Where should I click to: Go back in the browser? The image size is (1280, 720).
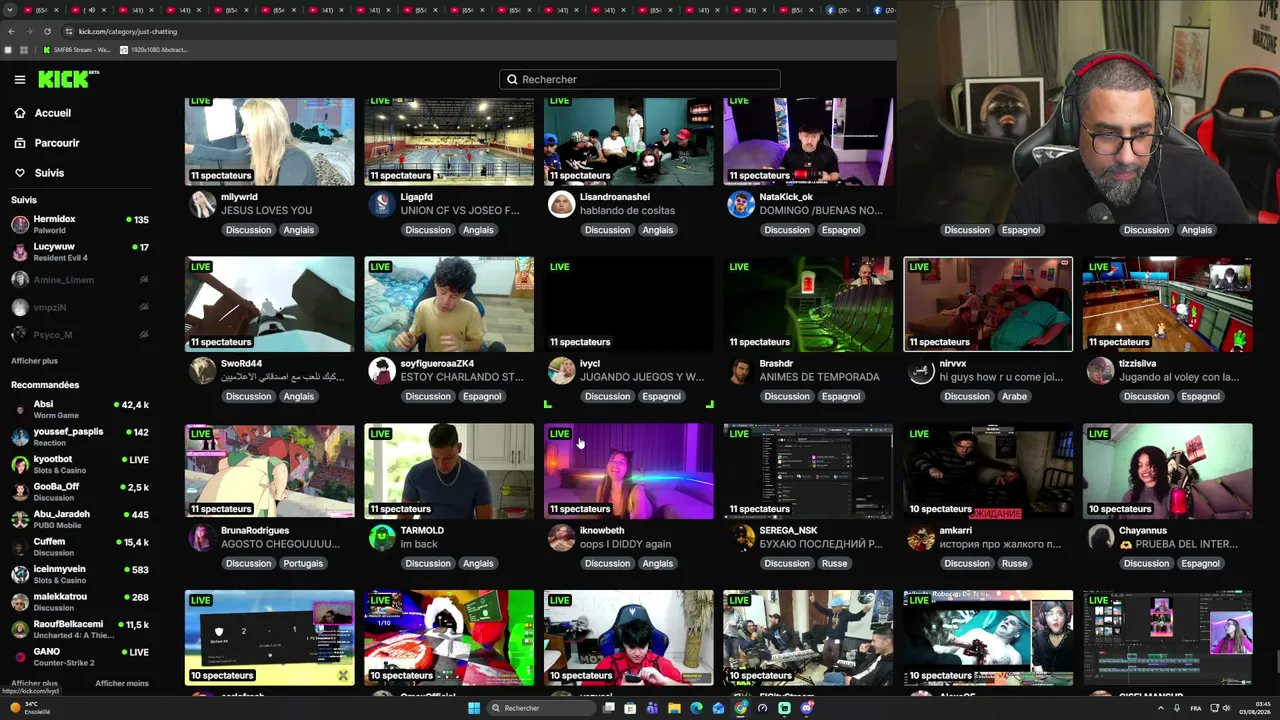12,31
